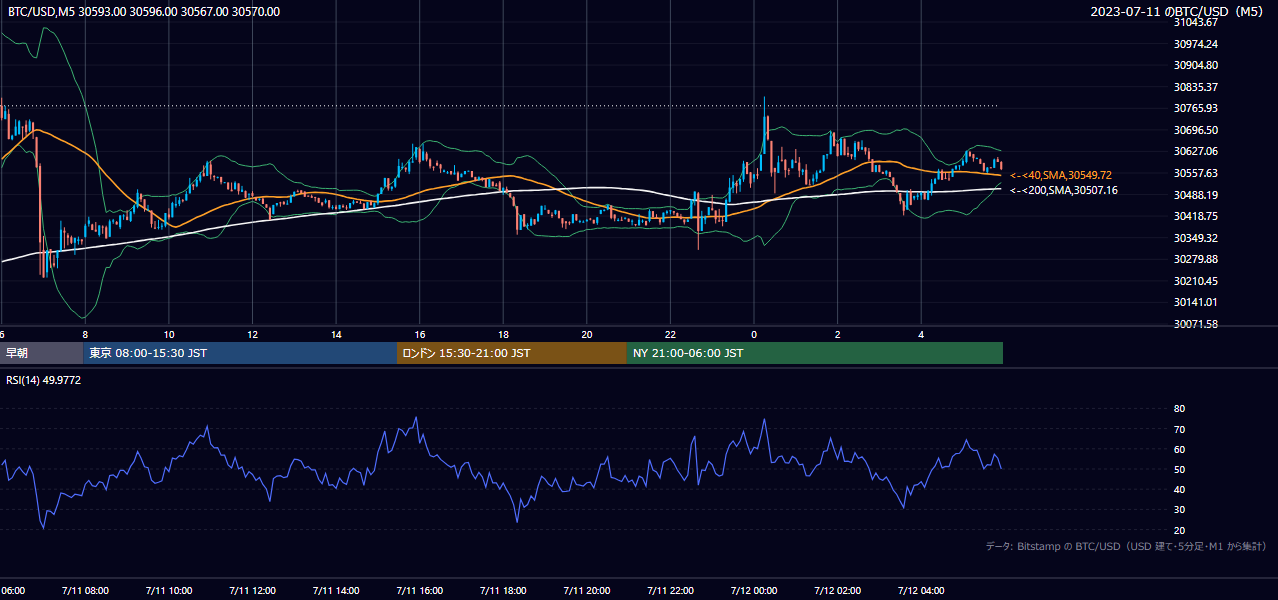
Task: Click price axis value 30557.63
Action: click(1196, 173)
